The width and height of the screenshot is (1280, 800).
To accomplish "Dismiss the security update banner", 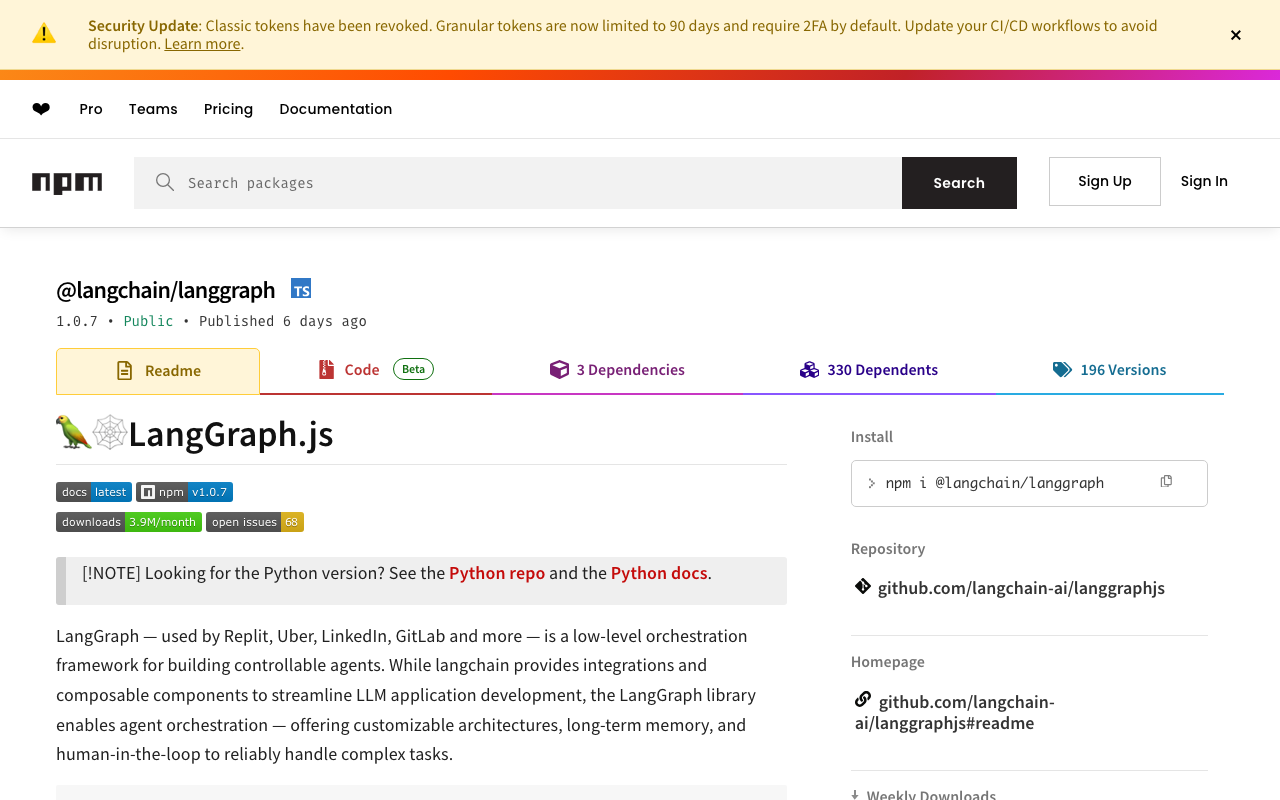I will (1236, 35).
